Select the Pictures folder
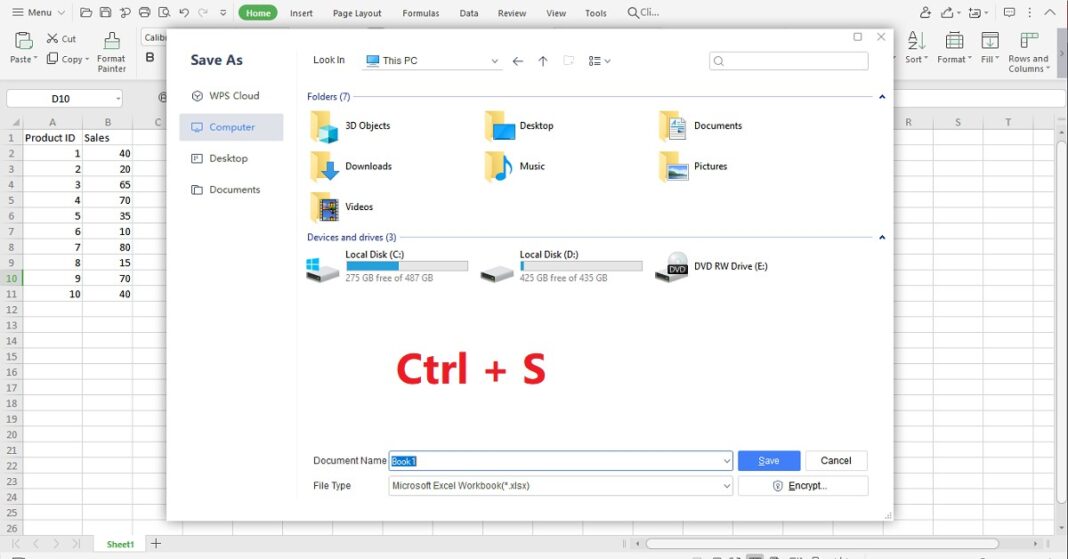 coord(693,167)
